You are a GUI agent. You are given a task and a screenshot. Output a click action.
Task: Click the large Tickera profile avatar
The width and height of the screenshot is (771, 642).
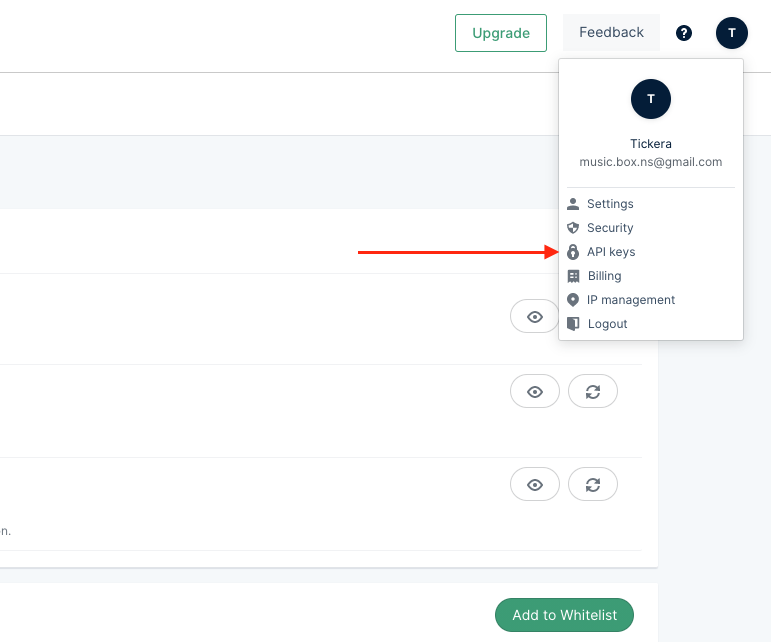[651, 99]
